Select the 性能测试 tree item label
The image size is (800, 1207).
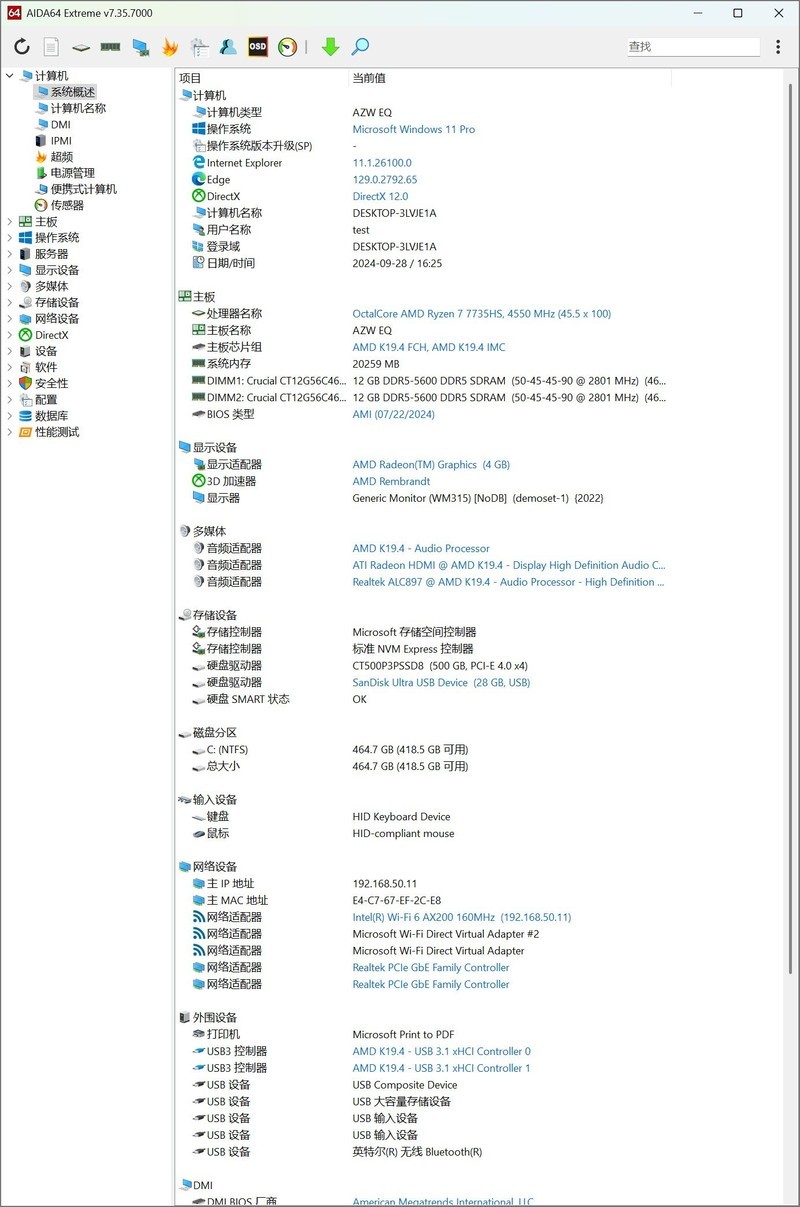coord(57,432)
